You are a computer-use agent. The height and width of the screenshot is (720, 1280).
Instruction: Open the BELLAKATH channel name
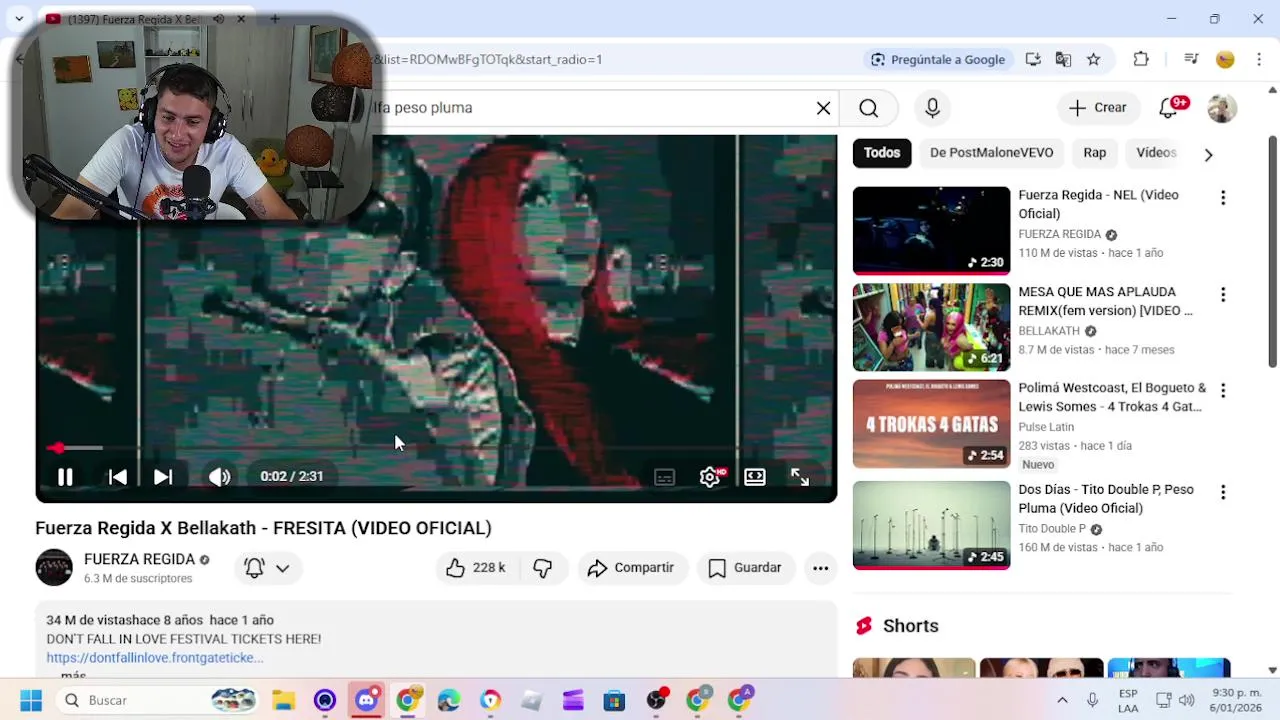tap(1049, 331)
